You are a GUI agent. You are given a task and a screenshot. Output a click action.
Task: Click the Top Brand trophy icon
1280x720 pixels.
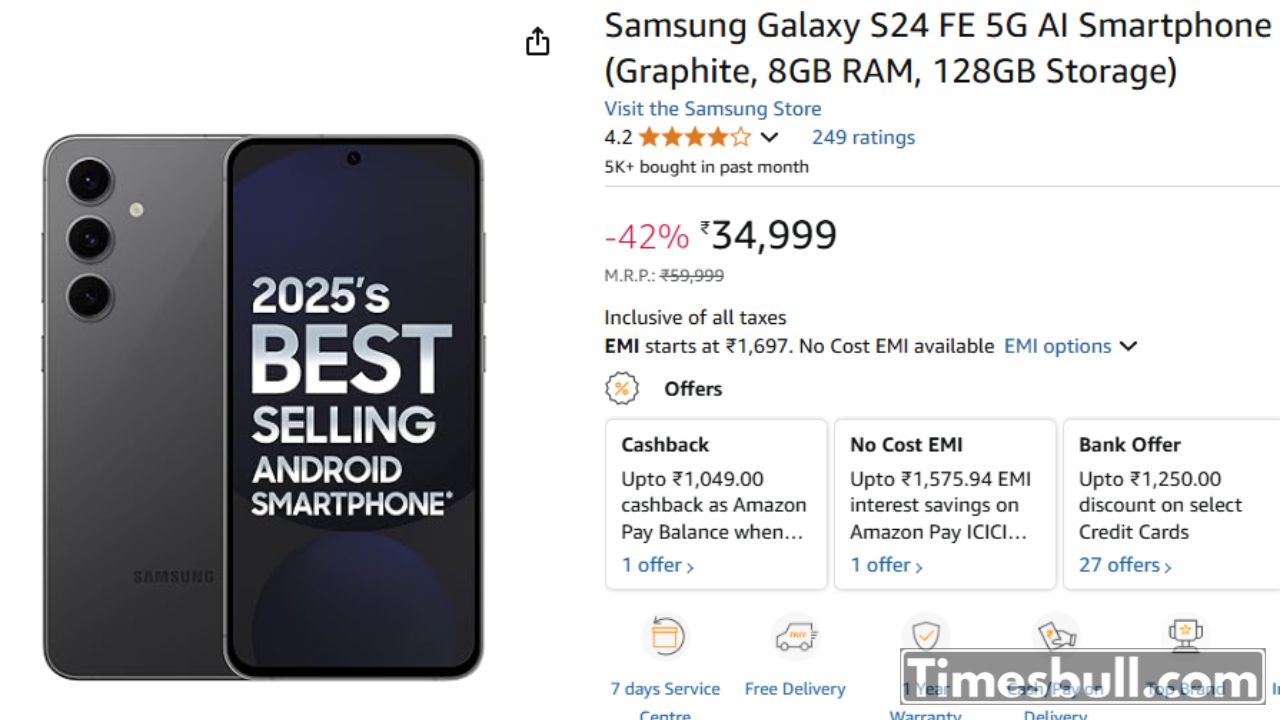coord(1185,632)
